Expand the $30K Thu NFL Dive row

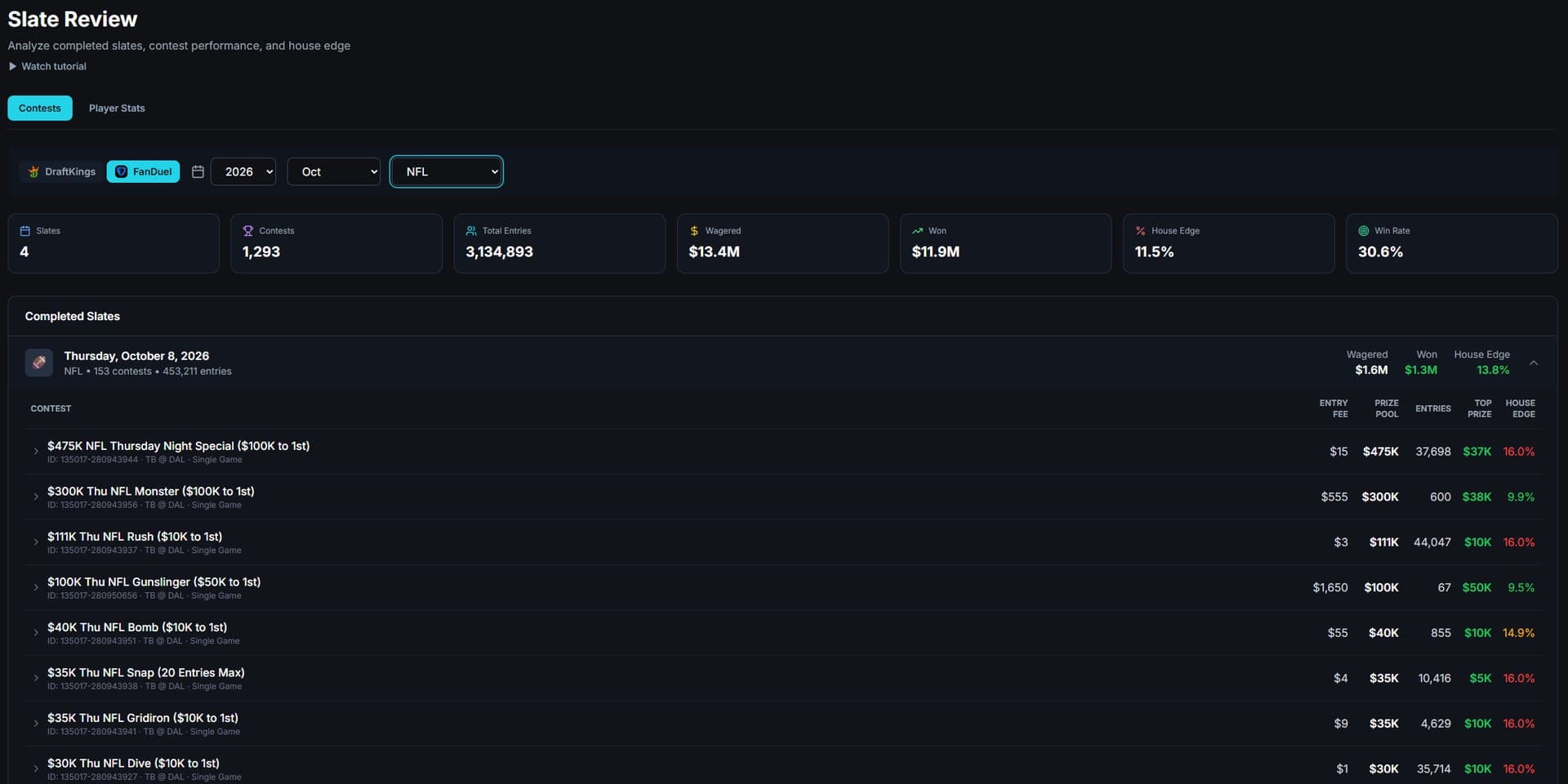pos(36,768)
